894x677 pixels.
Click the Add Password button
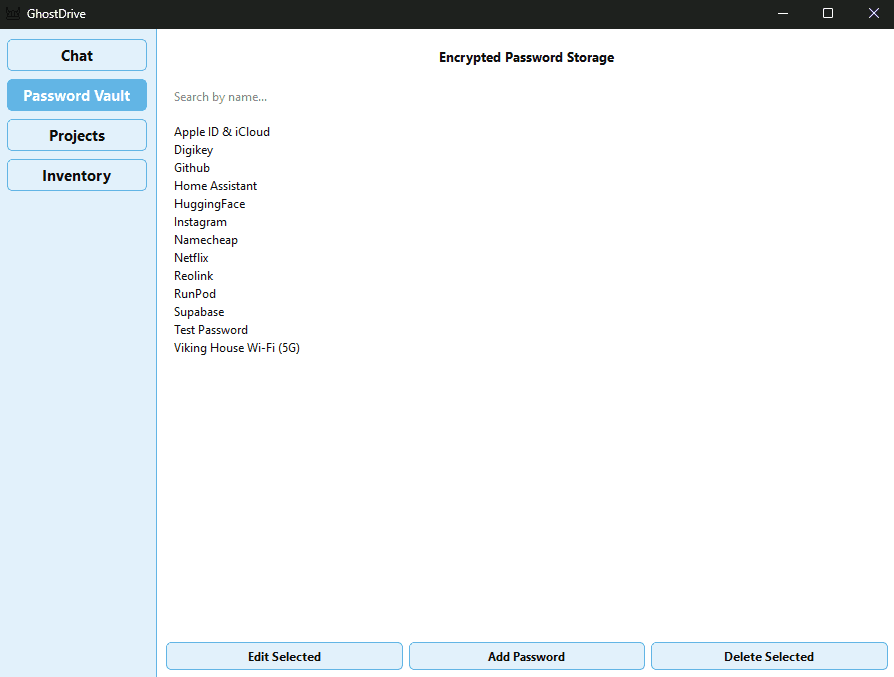tap(526, 656)
